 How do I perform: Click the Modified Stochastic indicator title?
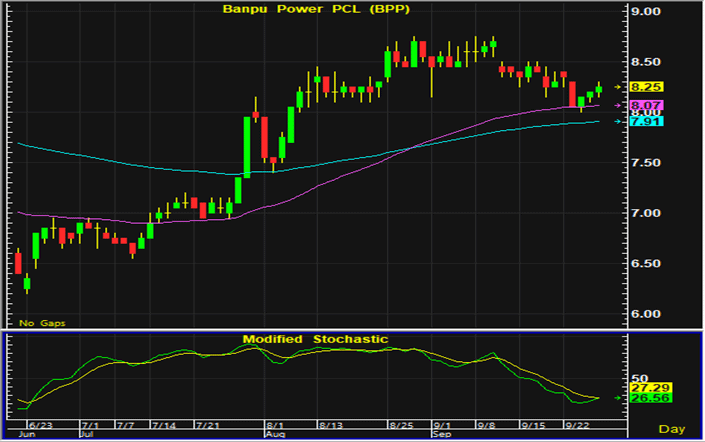click(x=315, y=340)
